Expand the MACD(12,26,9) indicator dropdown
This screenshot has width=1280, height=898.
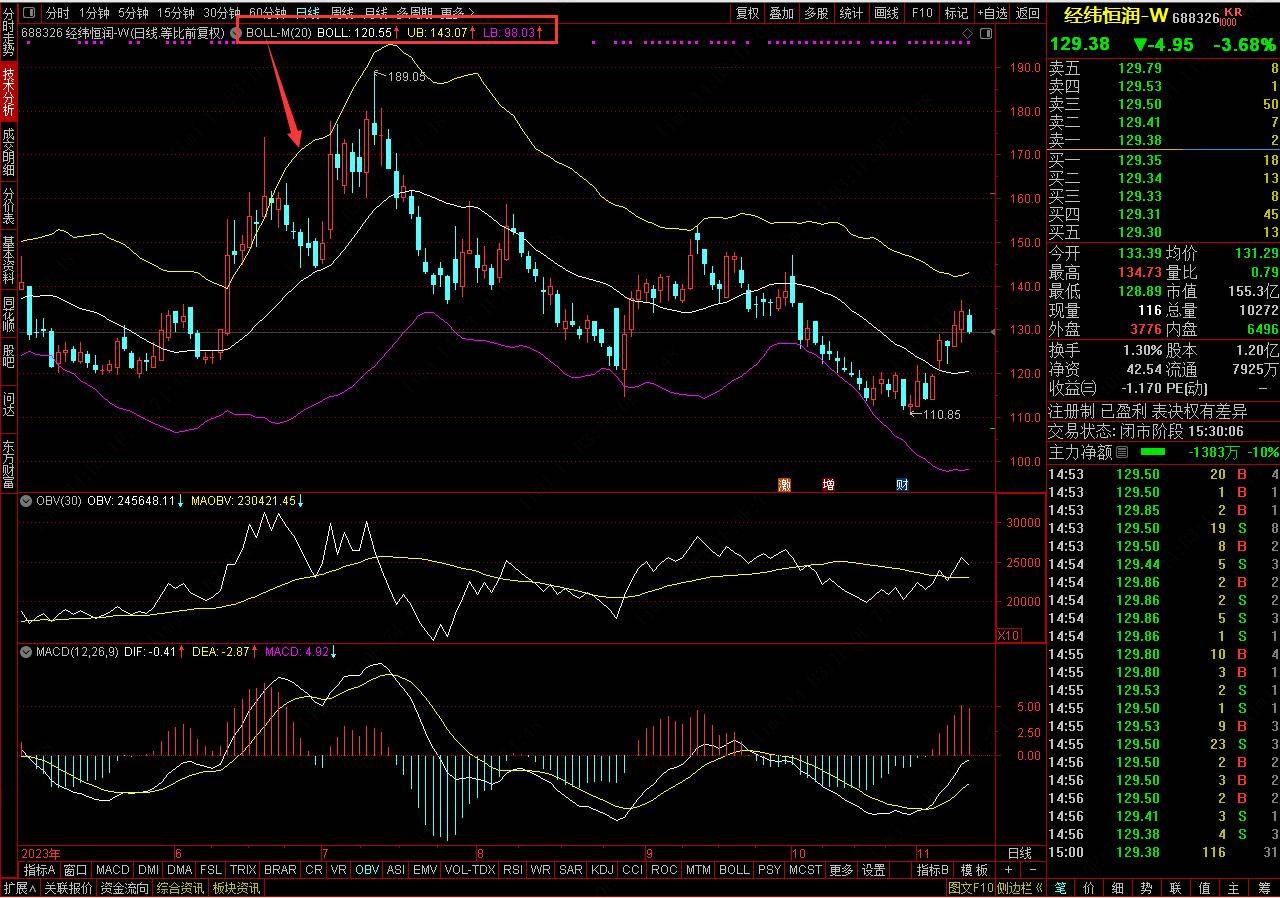(27, 652)
